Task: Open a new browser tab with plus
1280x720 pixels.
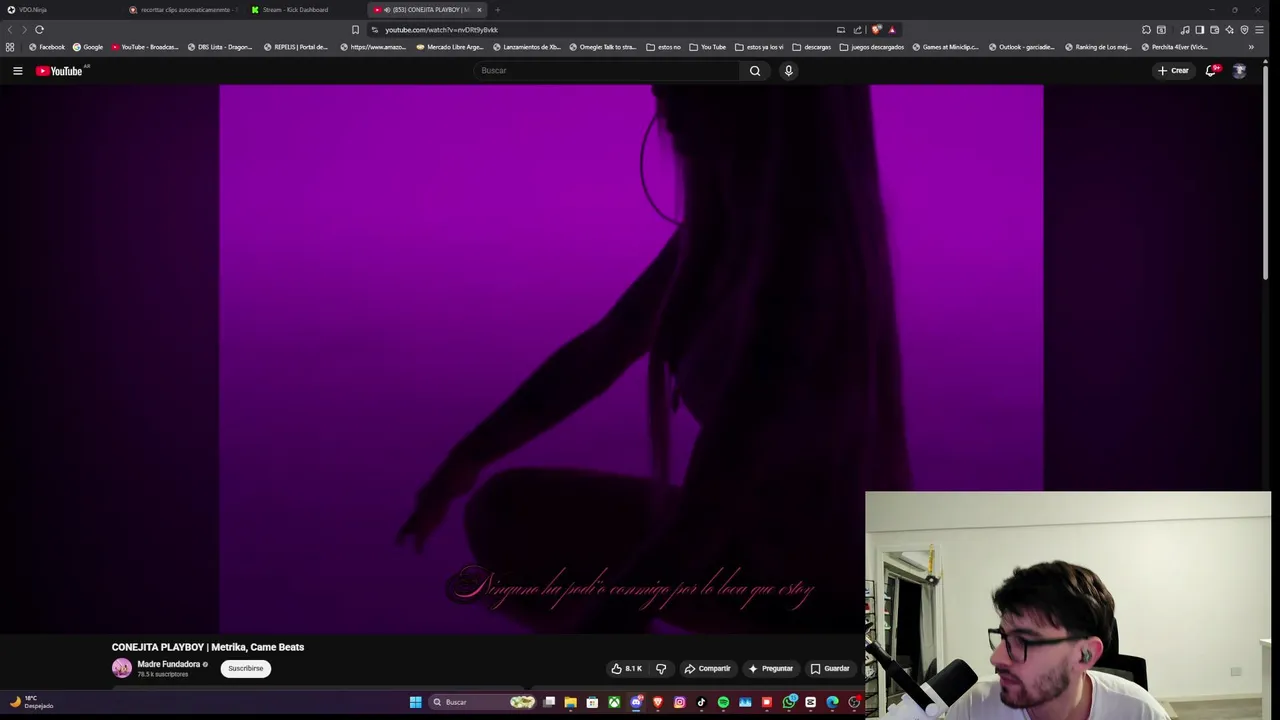Action: [x=497, y=10]
